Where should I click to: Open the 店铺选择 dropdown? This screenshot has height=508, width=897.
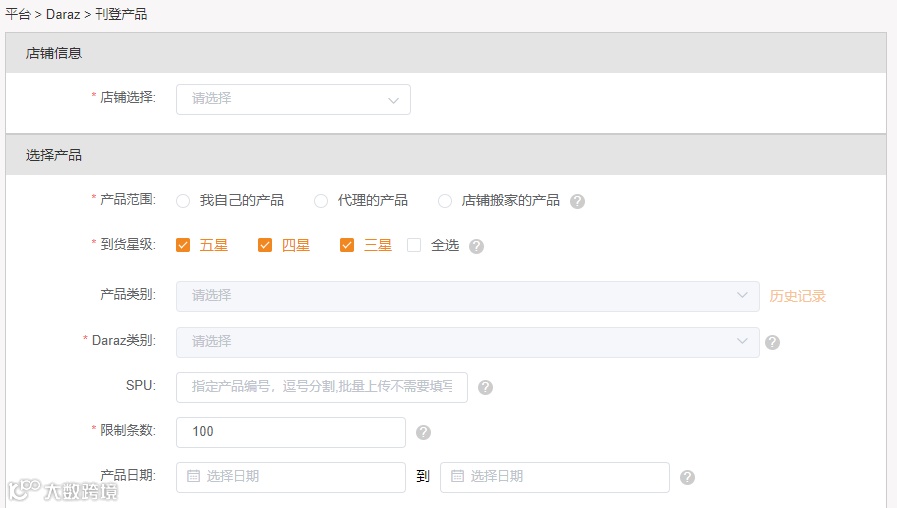(x=293, y=100)
